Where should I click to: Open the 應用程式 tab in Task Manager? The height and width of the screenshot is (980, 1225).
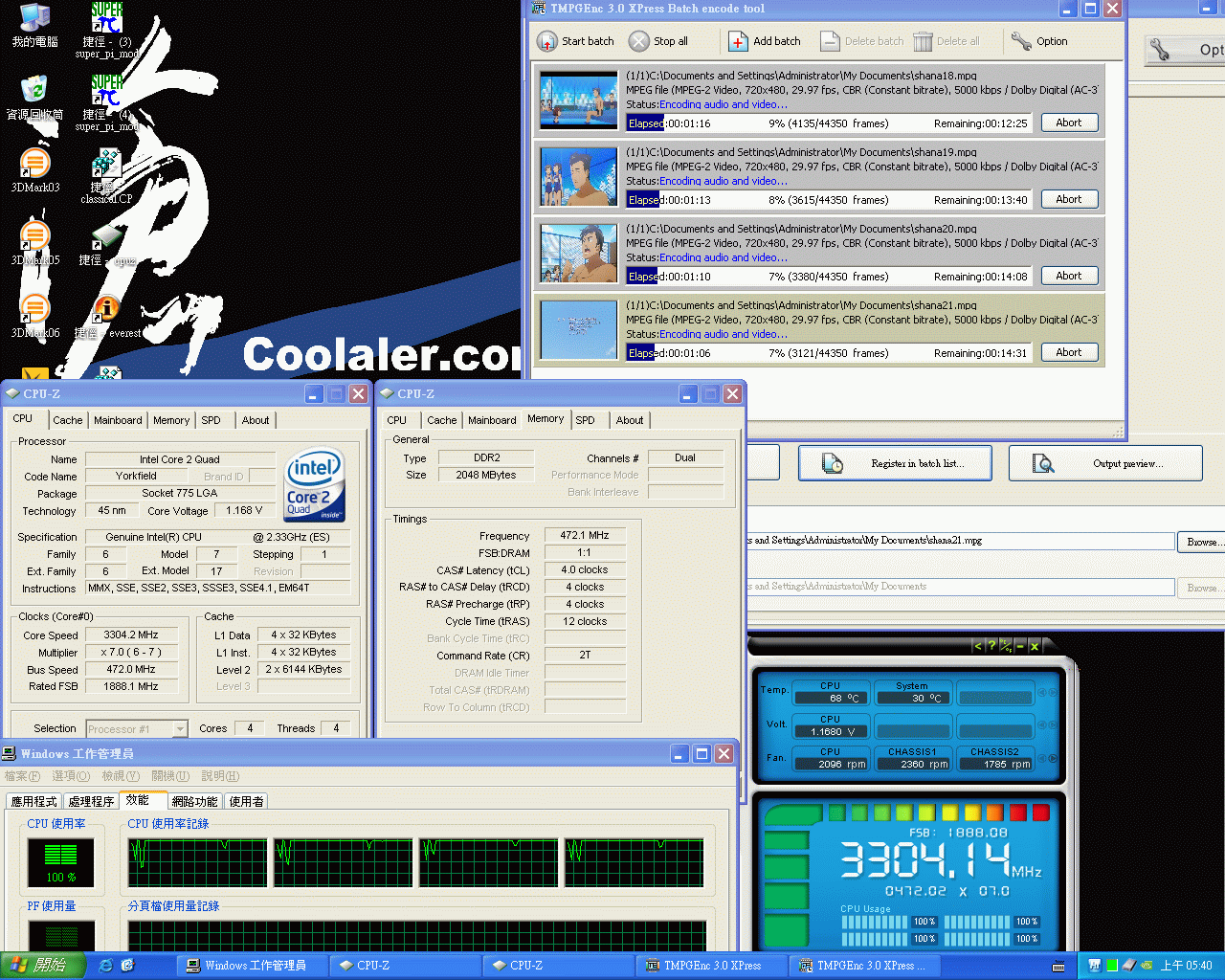tap(33, 802)
